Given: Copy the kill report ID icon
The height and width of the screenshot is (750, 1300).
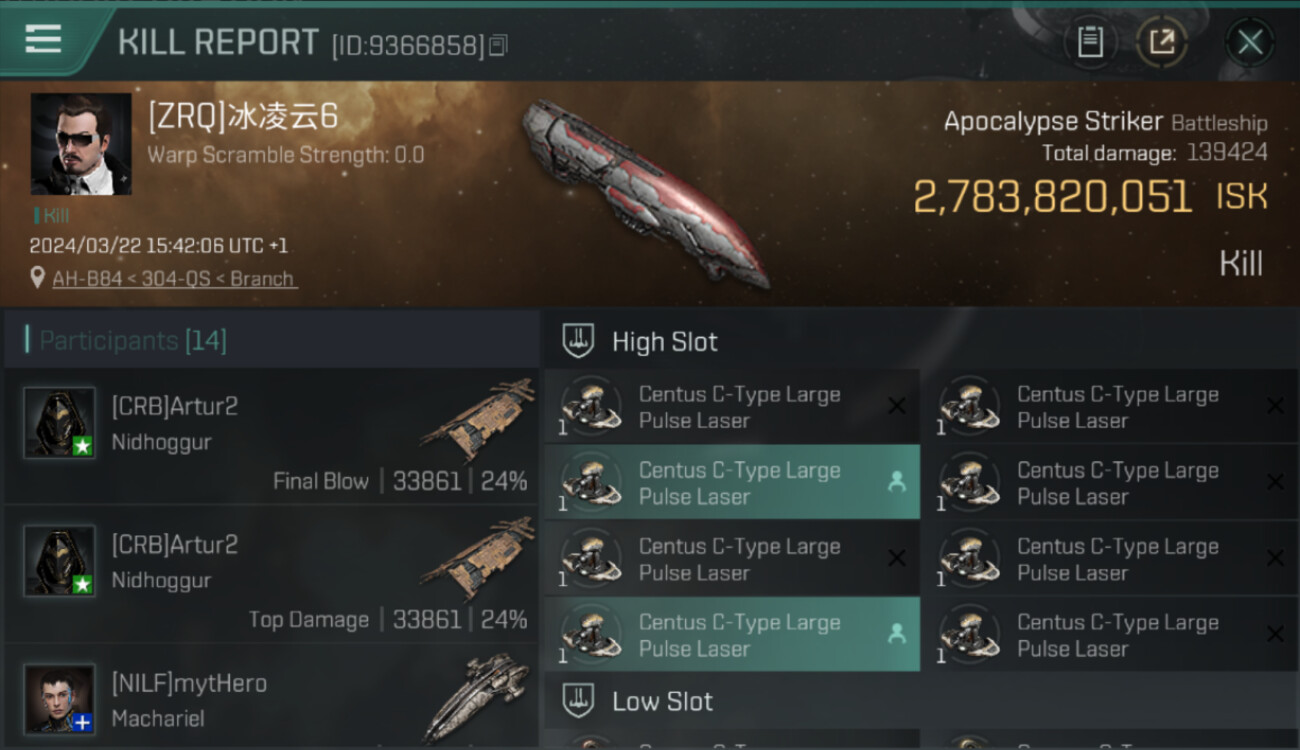Looking at the screenshot, I should pyautogui.click(x=498, y=45).
